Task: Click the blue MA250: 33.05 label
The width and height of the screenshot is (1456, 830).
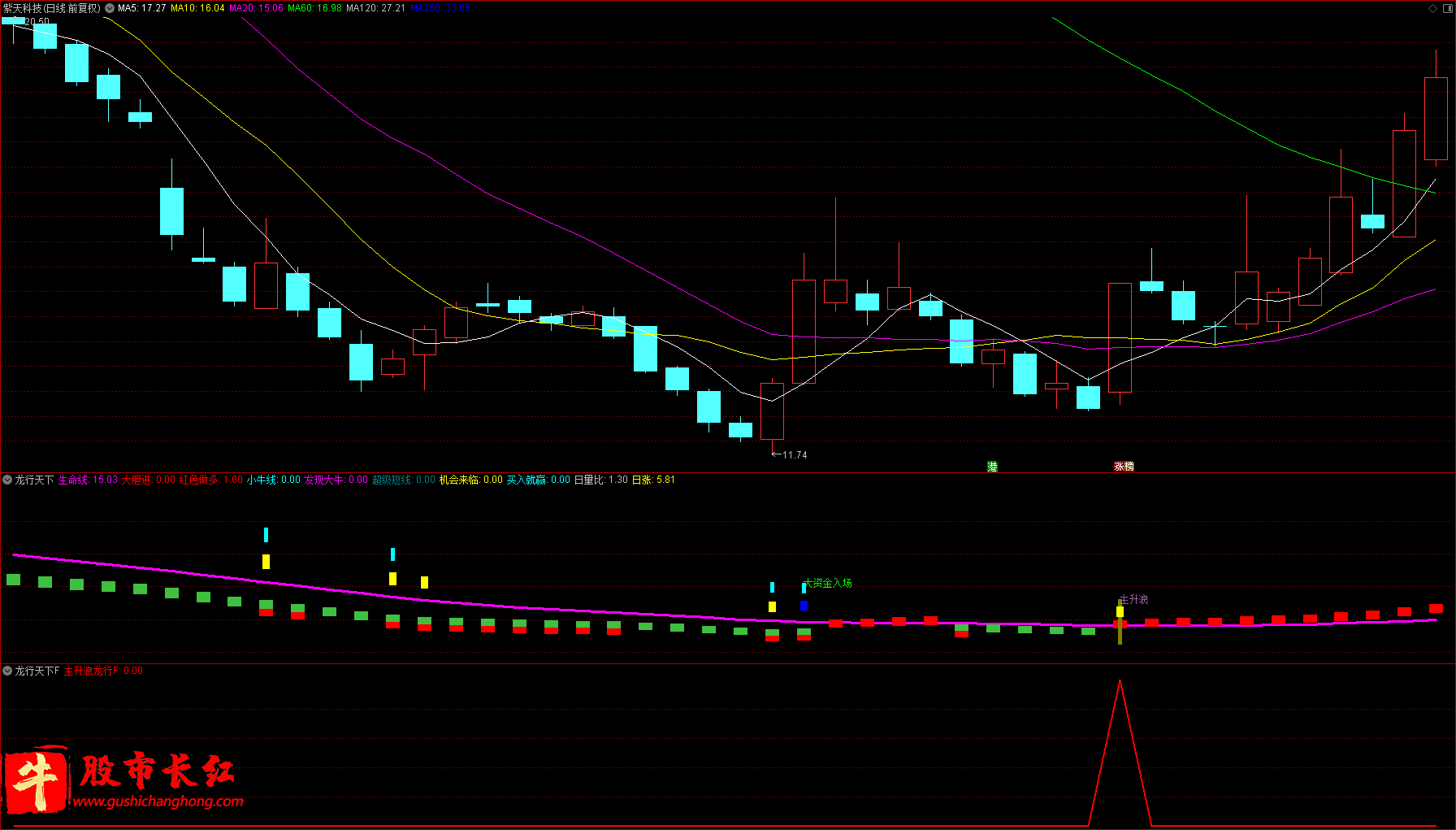Action: (x=440, y=8)
